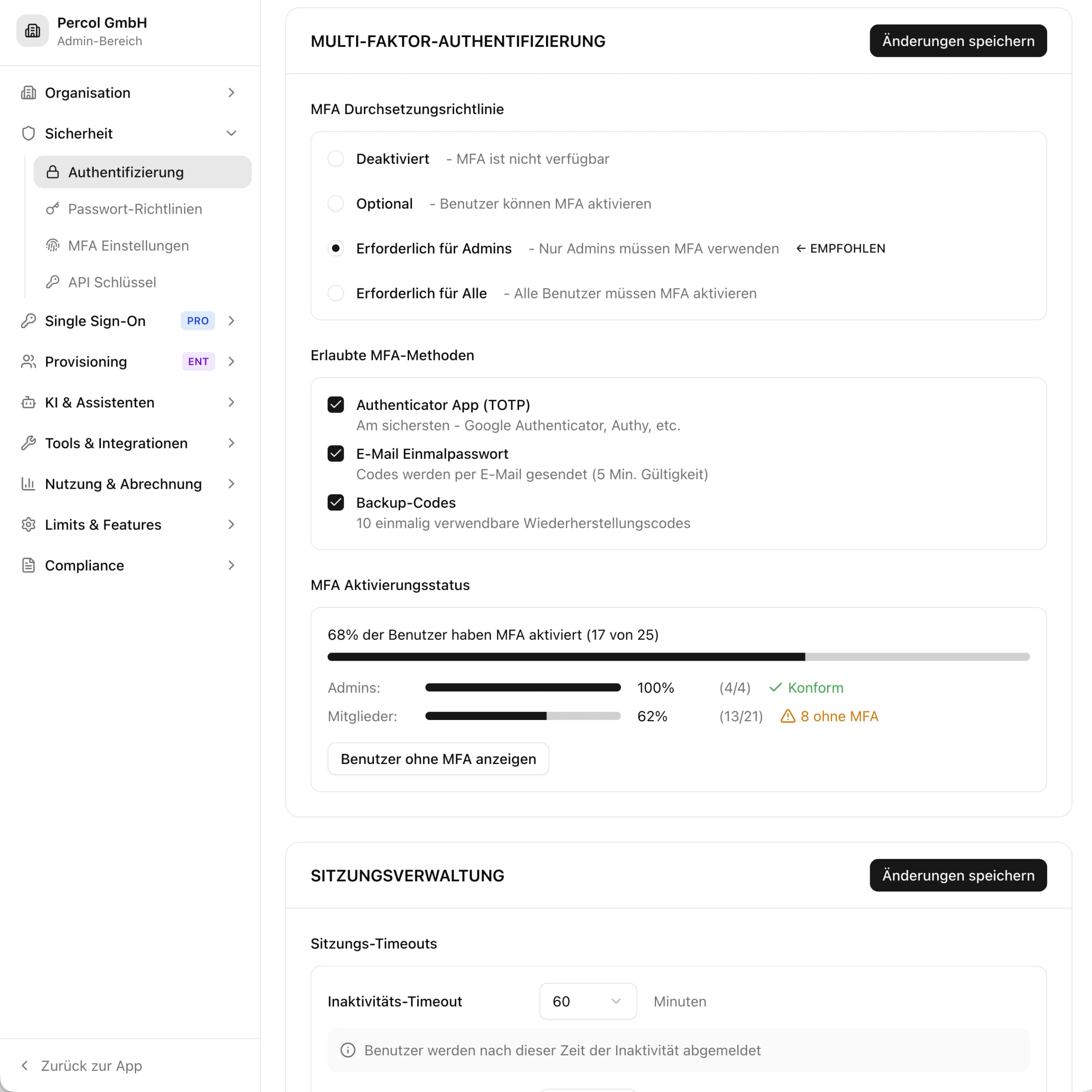Image resolution: width=1092 pixels, height=1092 pixels.
Task: Uncheck the Backup-Codes option
Action: coord(336,502)
